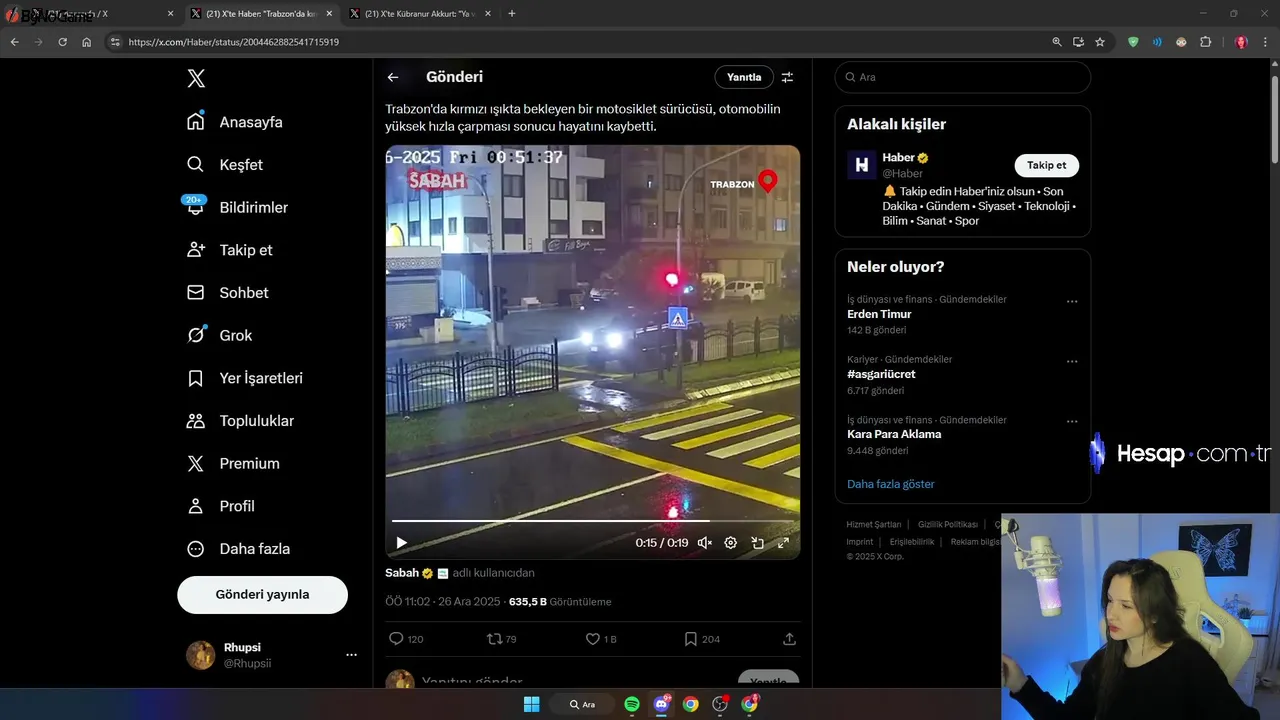Open Sabah source account link

[402, 573]
